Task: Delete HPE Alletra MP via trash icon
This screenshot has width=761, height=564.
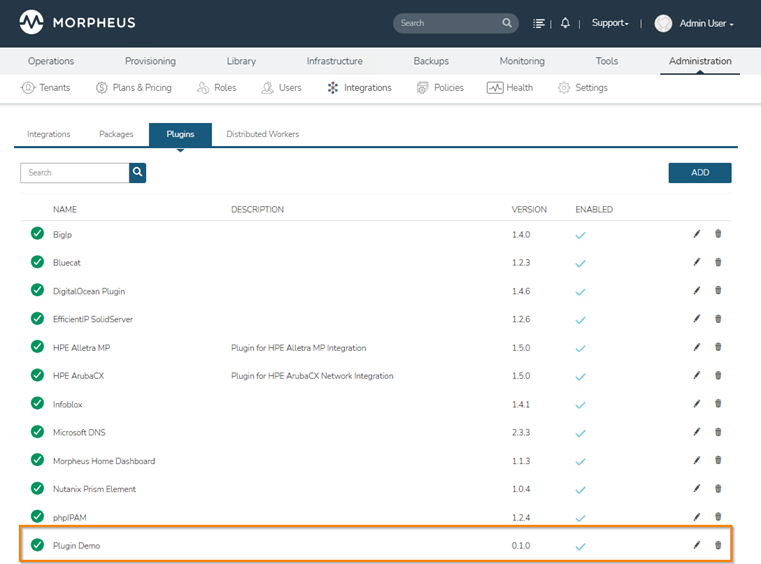Action: pyautogui.click(x=718, y=347)
